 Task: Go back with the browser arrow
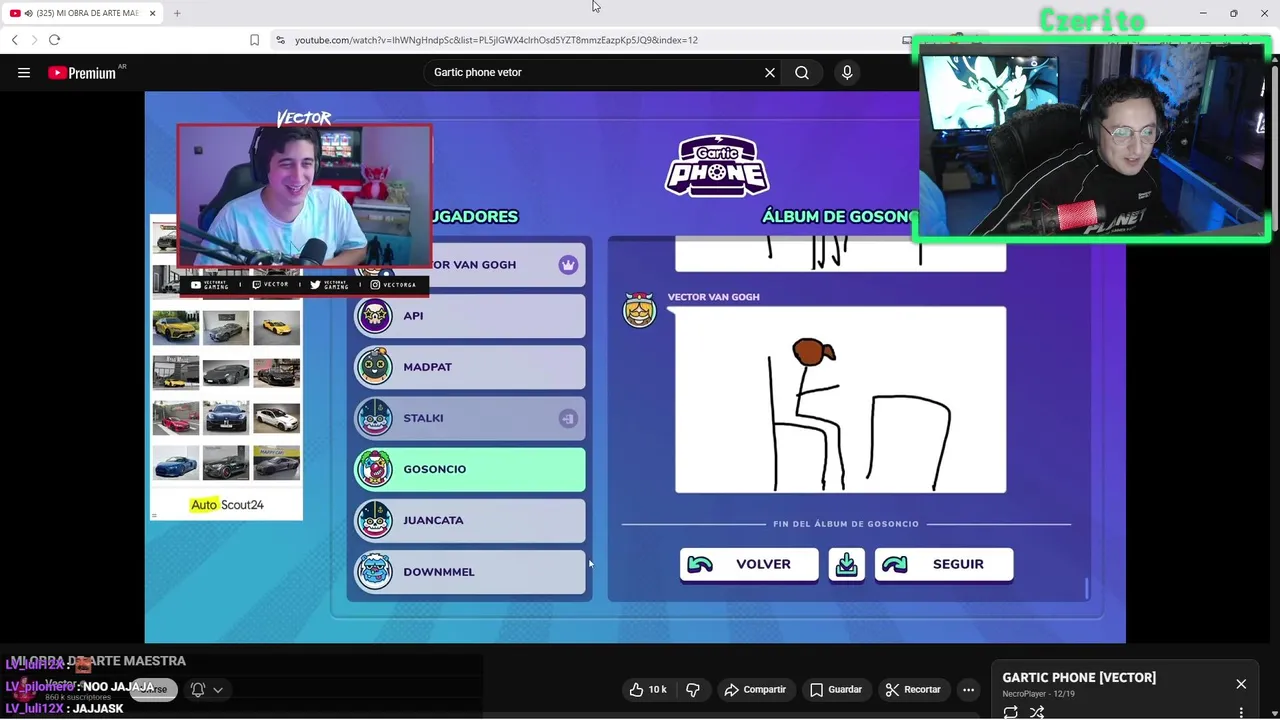tap(14, 40)
